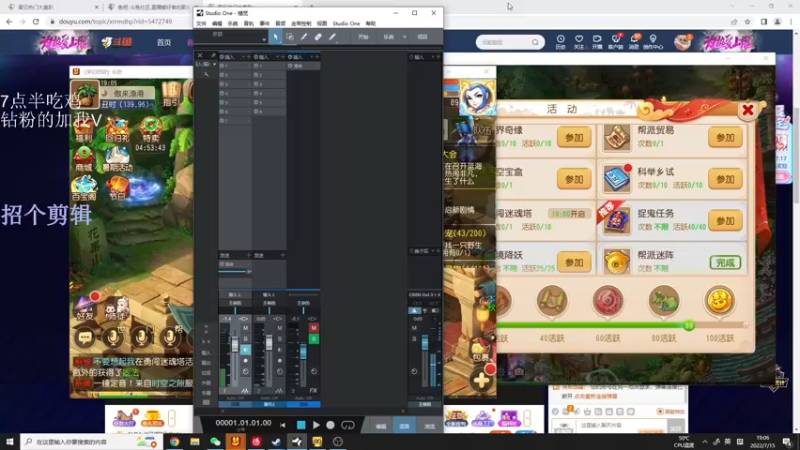
Task: Open the 商城 shop icon in game
Action: [84, 159]
